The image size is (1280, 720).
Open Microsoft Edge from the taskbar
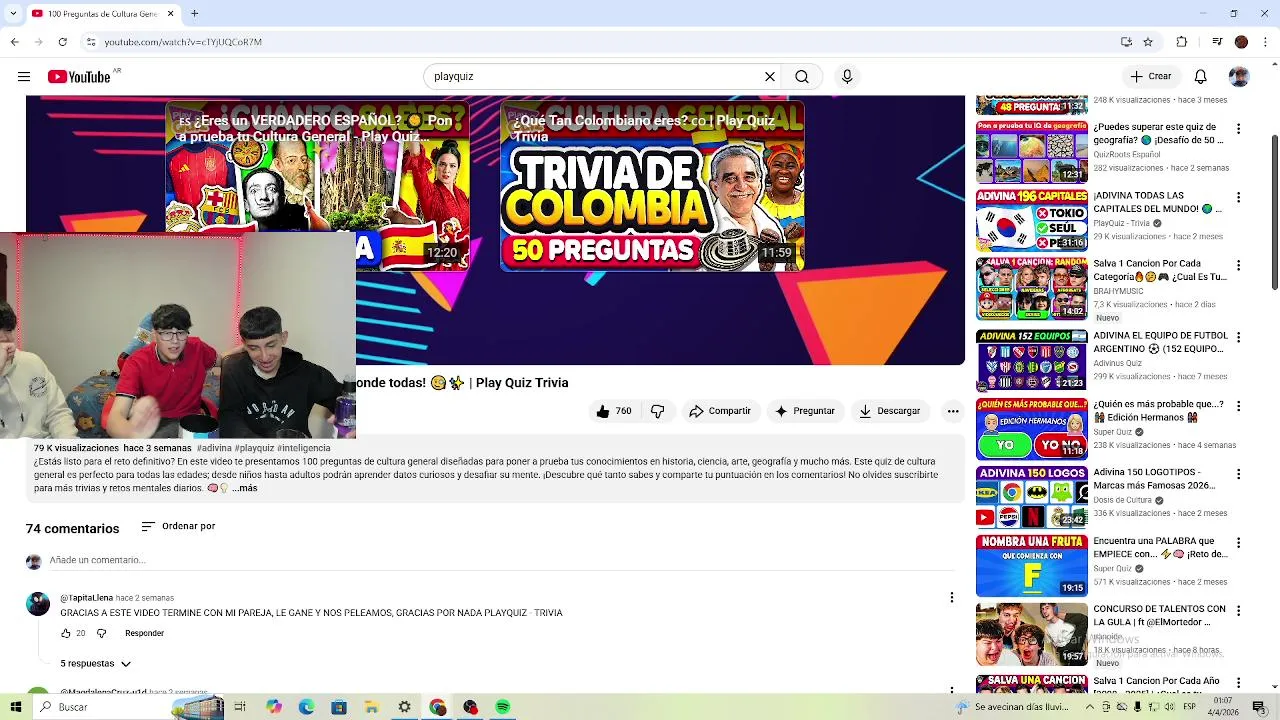pos(306,707)
